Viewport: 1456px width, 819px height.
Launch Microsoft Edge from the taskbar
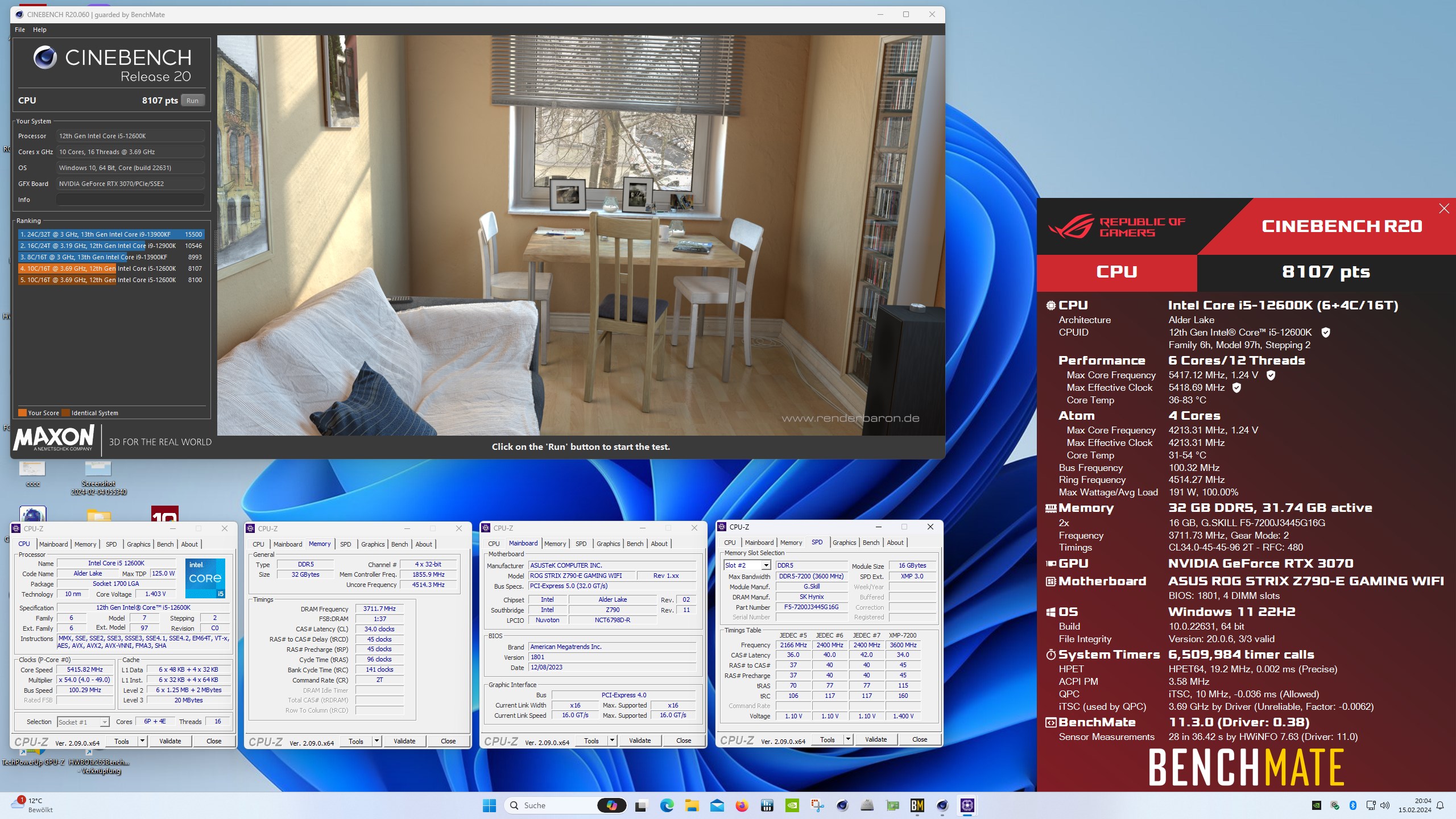coord(667,805)
